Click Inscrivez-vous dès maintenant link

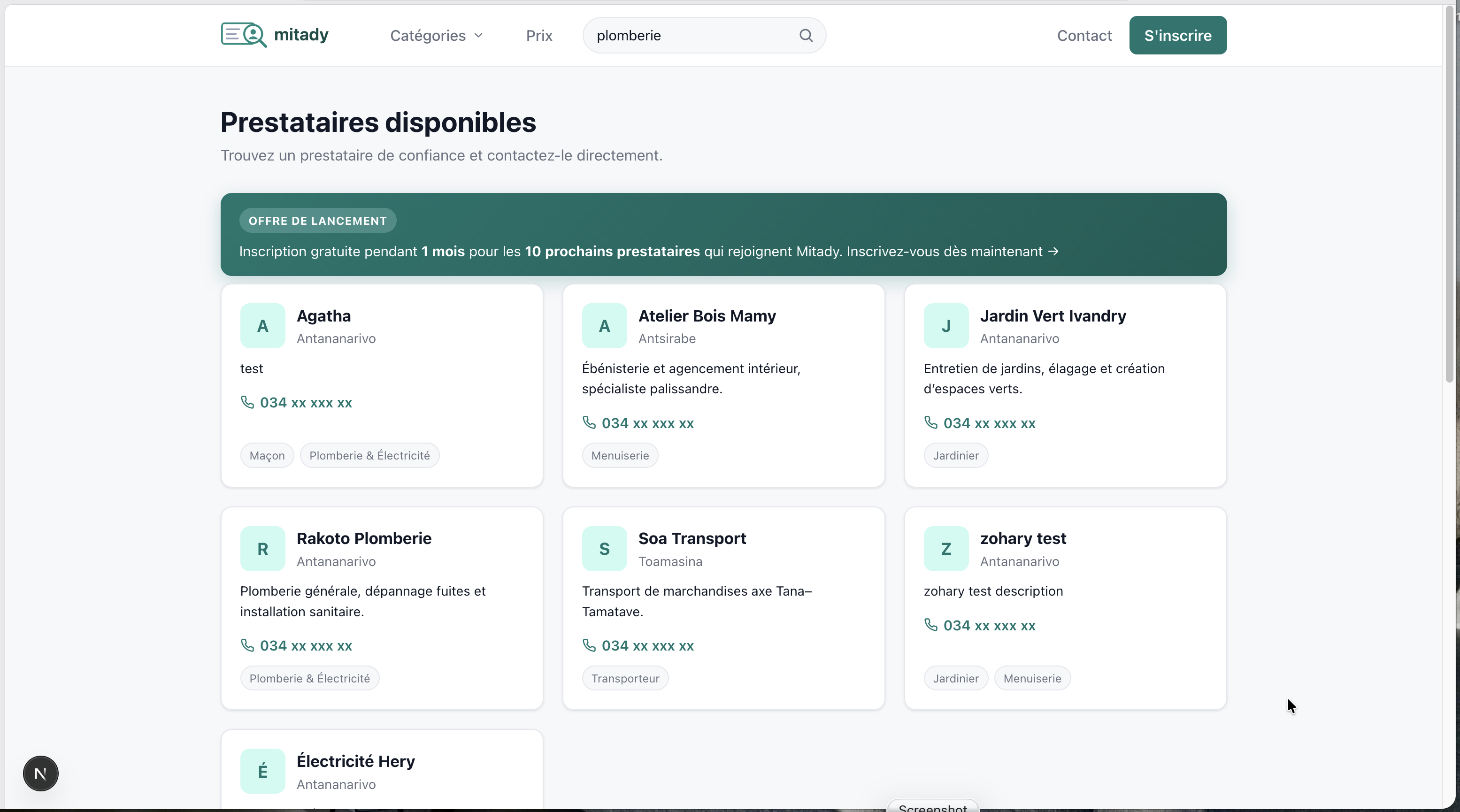(952, 252)
